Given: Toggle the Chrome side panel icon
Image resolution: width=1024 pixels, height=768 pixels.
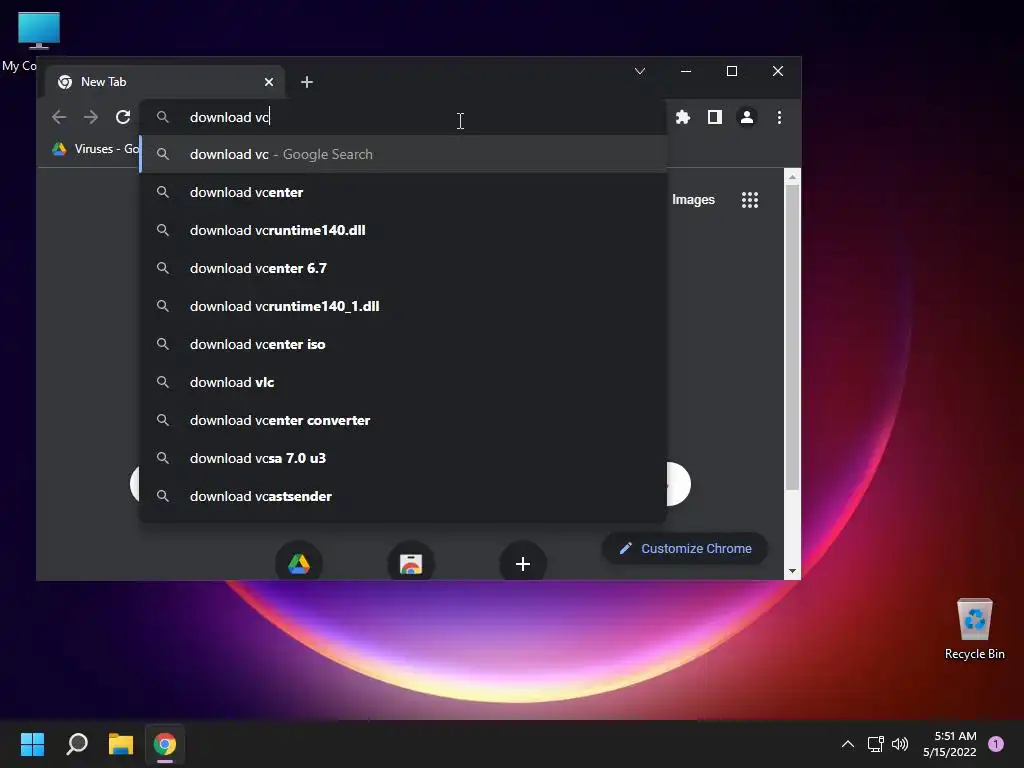Looking at the screenshot, I should pos(714,118).
